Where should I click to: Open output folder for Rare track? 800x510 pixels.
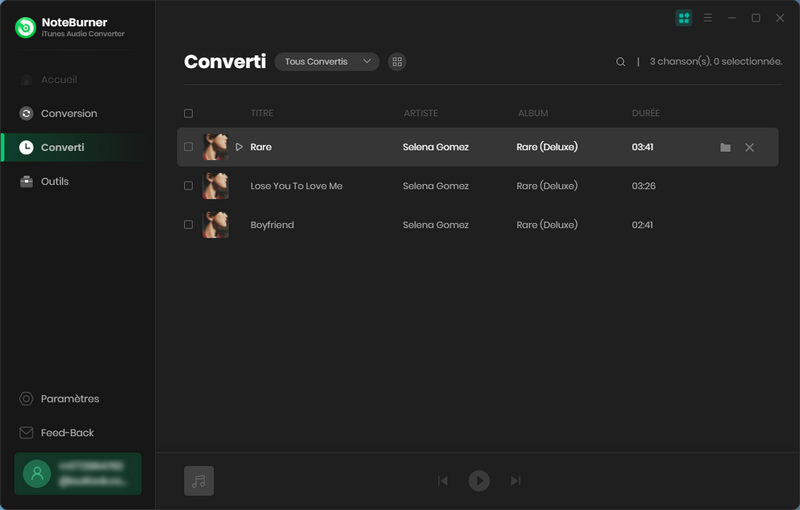(726, 147)
